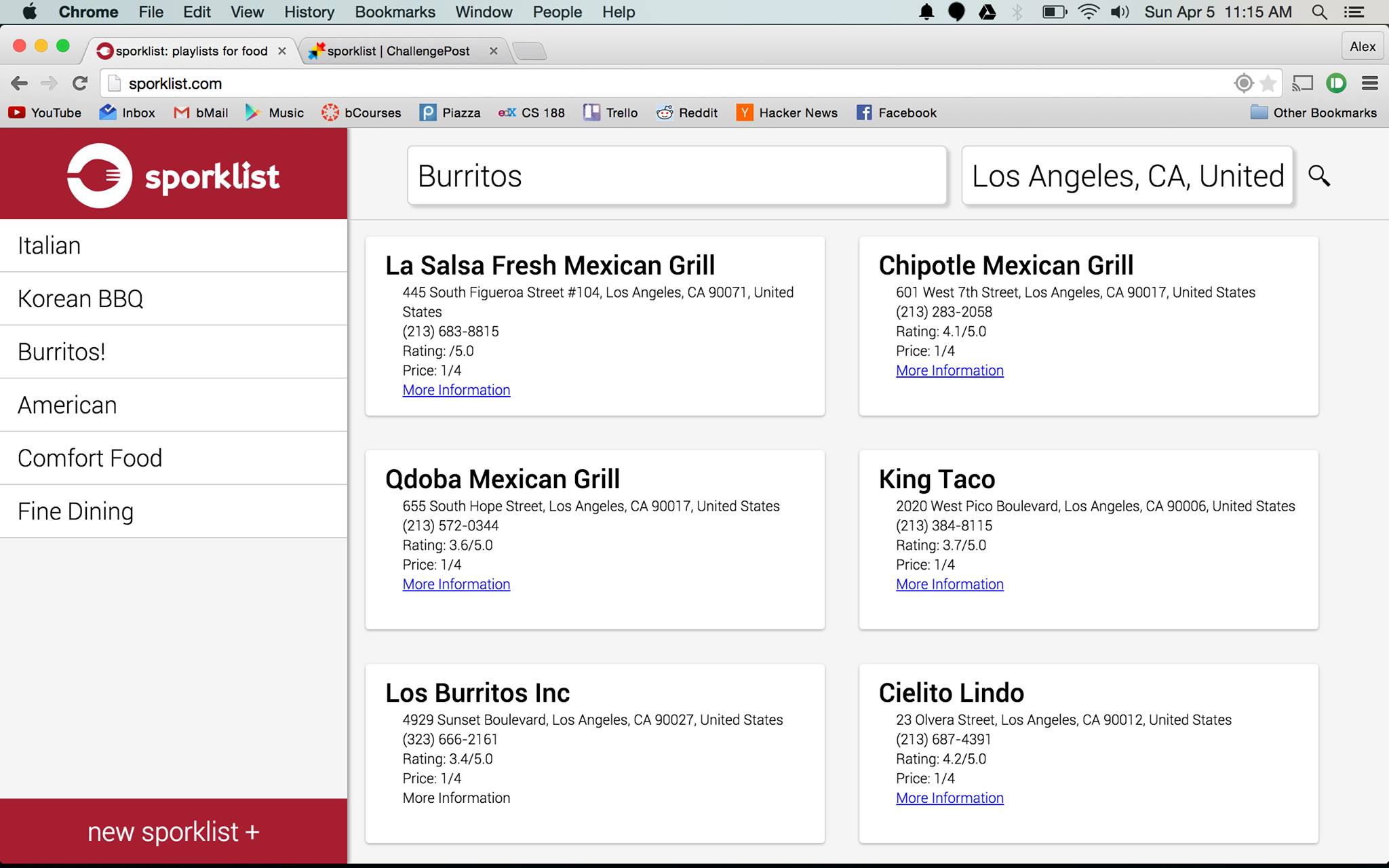Click new sporklist + button

click(174, 831)
